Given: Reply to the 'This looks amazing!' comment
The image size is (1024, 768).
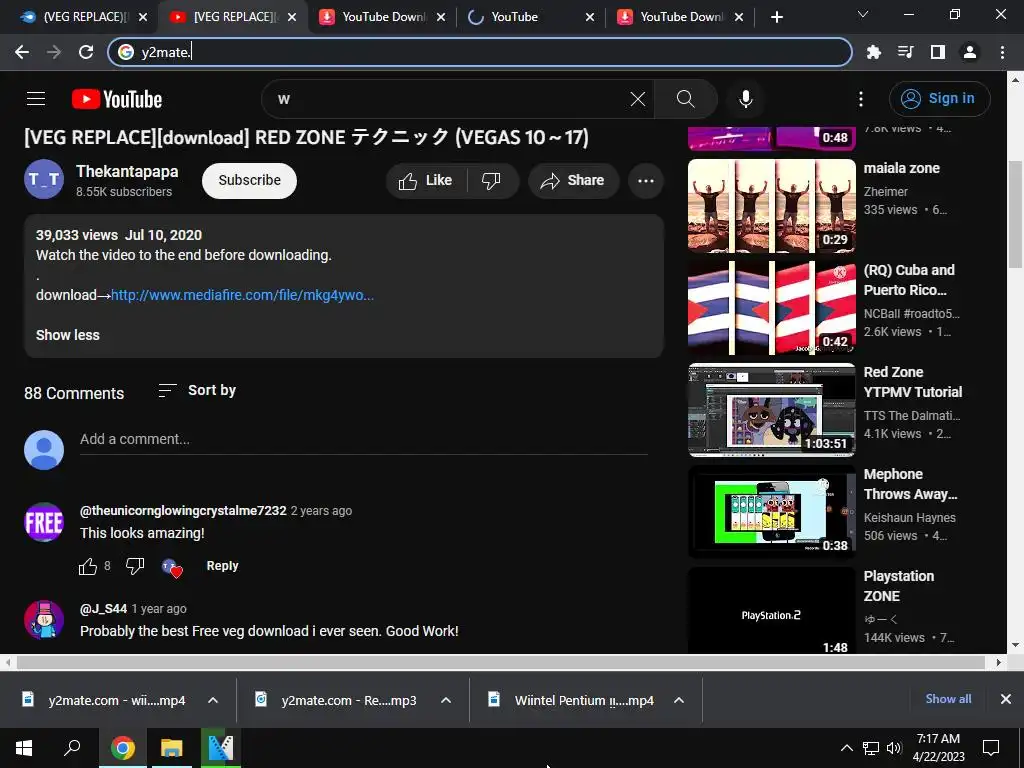Looking at the screenshot, I should click(222, 566).
